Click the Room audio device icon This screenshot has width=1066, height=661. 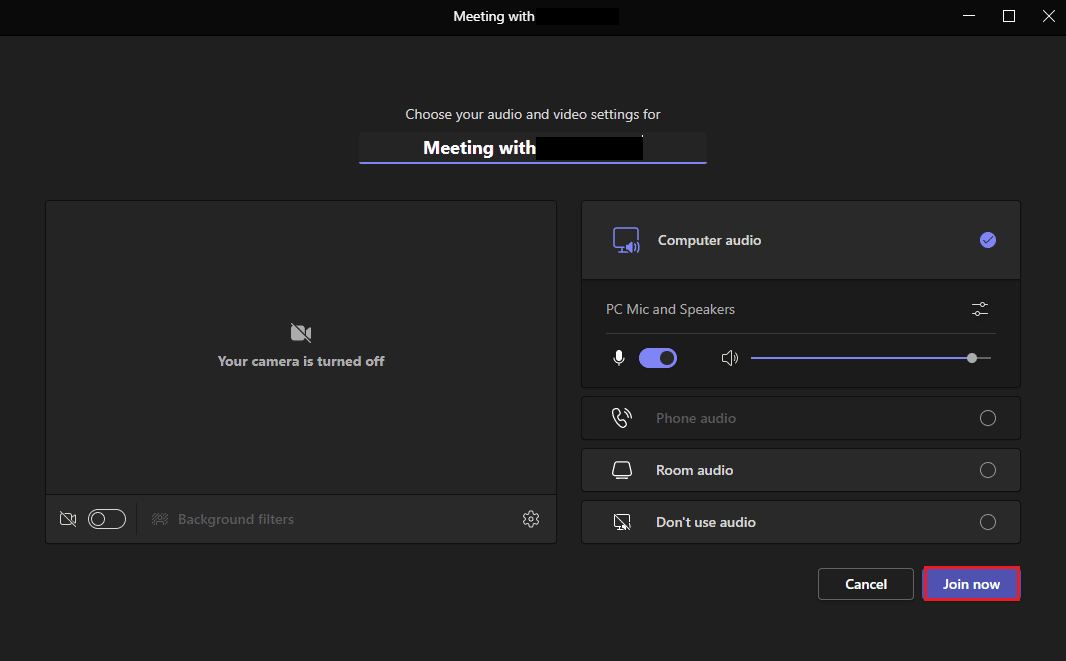(x=622, y=470)
